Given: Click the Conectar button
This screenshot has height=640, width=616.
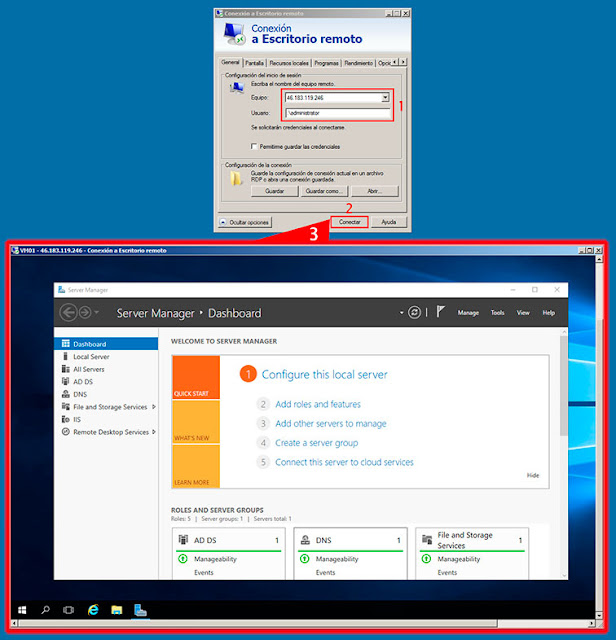Looking at the screenshot, I should pyautogui.click(x=349, y=222).
